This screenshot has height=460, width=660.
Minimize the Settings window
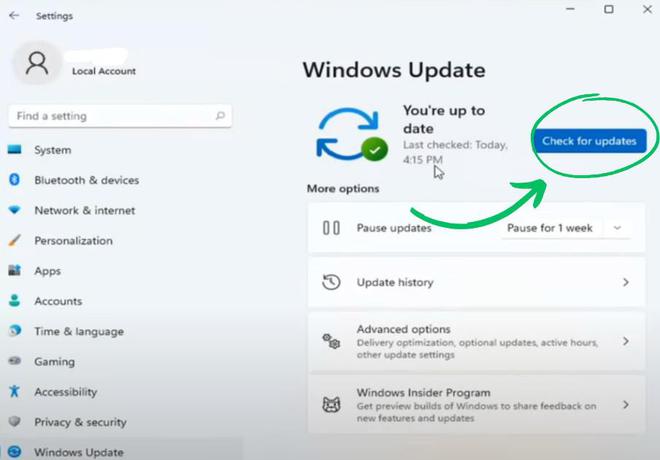[x=570, y=9]
